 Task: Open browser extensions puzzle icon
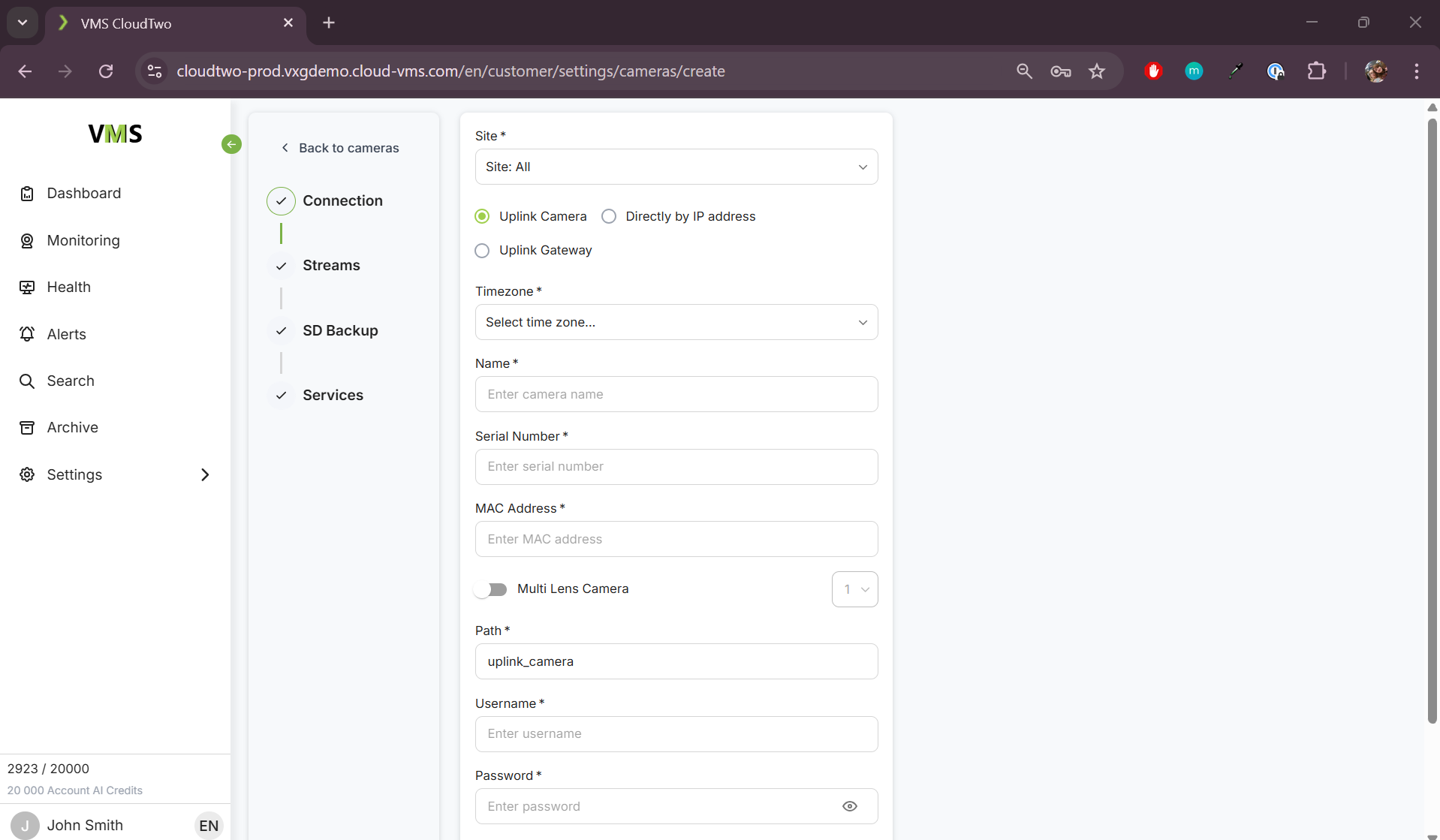click(x=1316, y=71)
